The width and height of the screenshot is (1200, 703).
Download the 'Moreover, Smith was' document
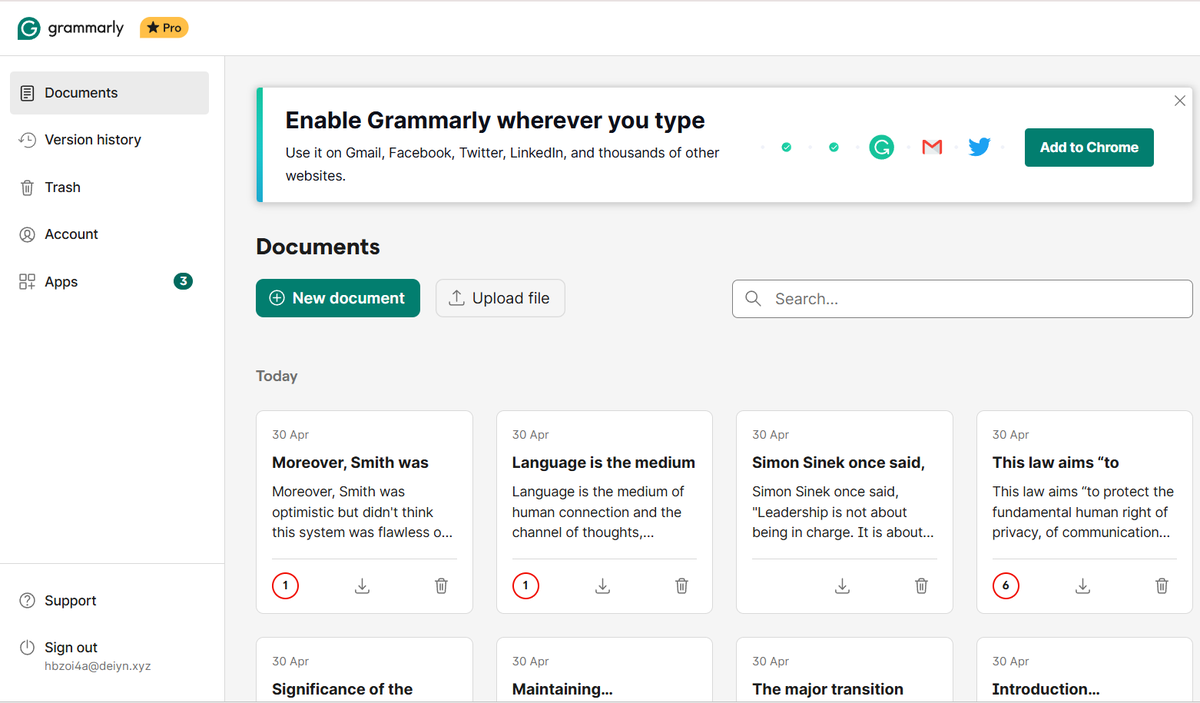pos(363,586)
